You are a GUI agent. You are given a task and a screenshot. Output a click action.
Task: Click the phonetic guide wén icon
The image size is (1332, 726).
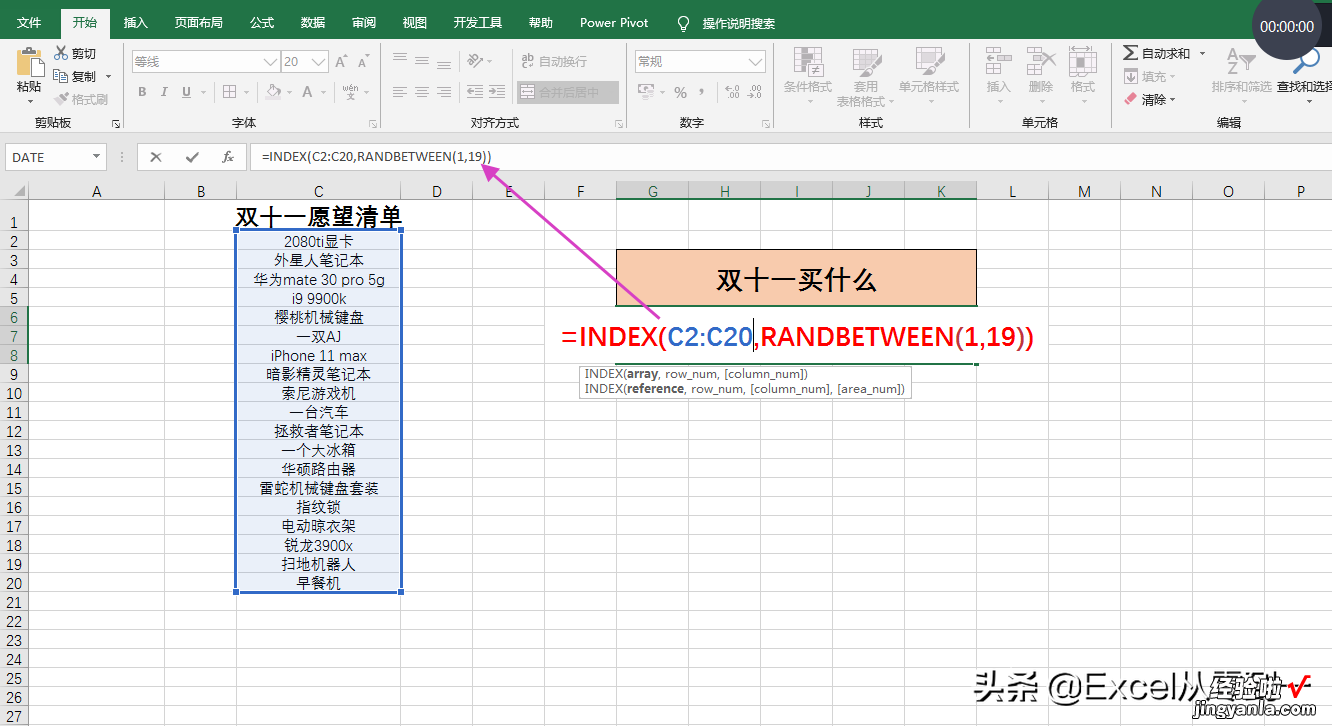coord(350,92)
